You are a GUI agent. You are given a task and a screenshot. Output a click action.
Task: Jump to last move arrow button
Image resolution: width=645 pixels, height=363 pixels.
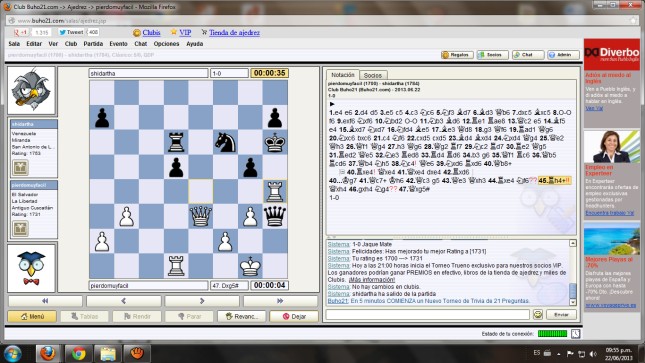[280, 301]
